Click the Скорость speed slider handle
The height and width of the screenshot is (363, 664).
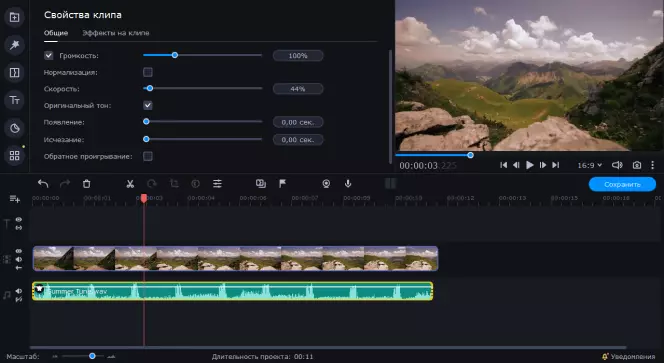149,89
